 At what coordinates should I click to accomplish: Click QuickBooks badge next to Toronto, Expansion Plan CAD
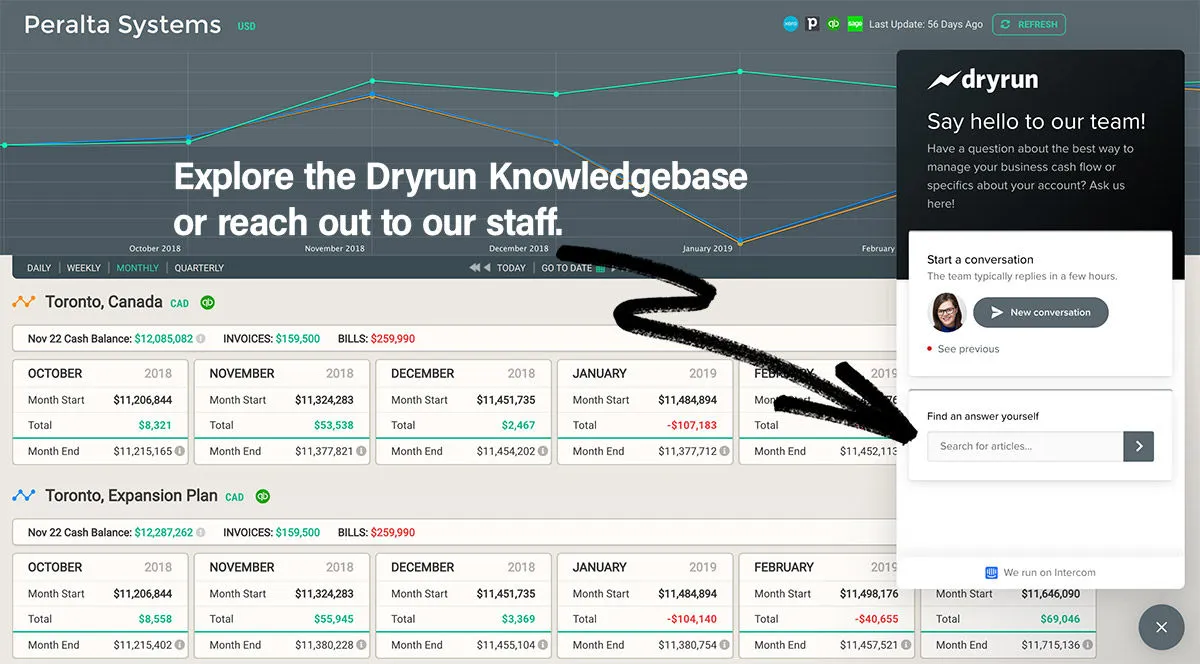coord(263,496)
